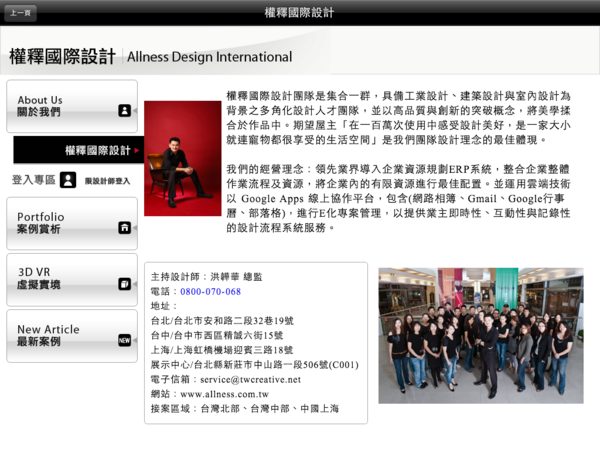This screenshot has width=600, height=450.
Task: Click the person icon on About Us
Action: 124,111
